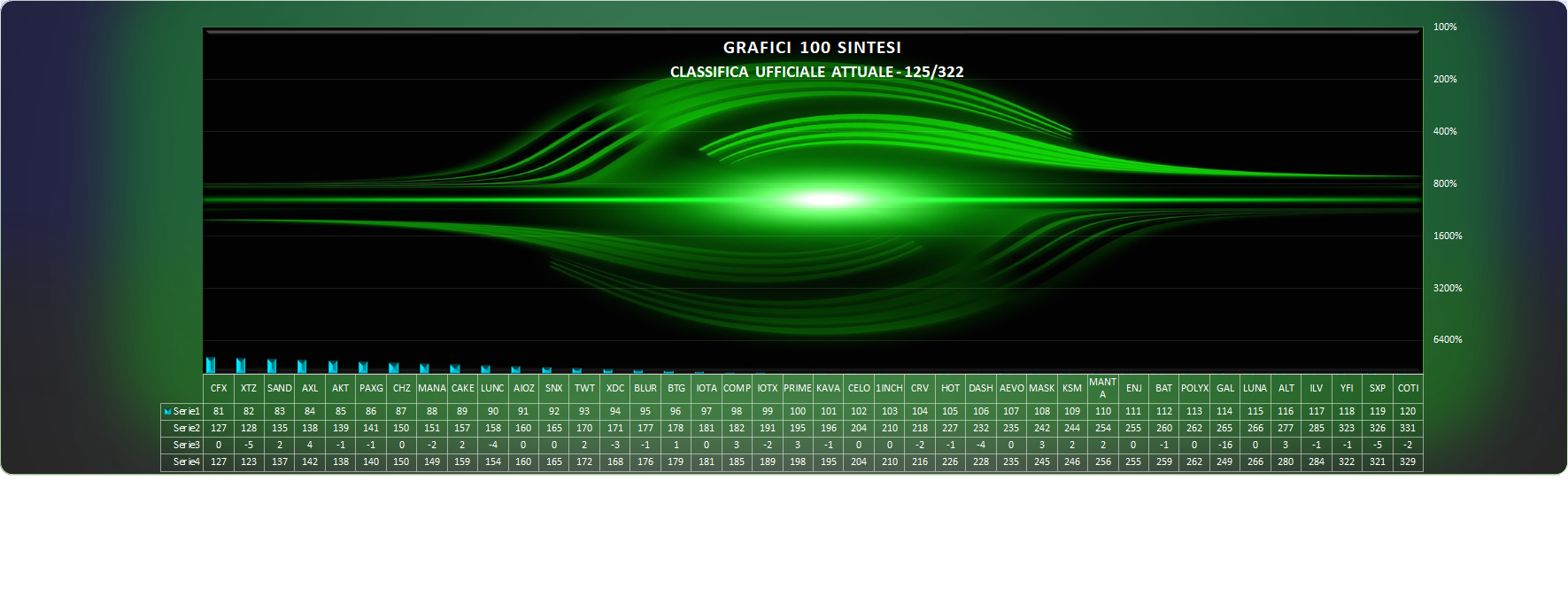This screenshot has height=597, width=1568.
Task: Click the PAXG data bar
Action: [363, 368]
